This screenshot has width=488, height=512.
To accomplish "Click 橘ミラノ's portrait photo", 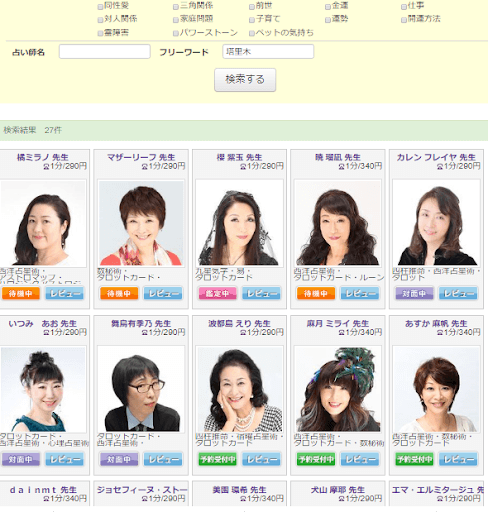I will coord(43,223).
